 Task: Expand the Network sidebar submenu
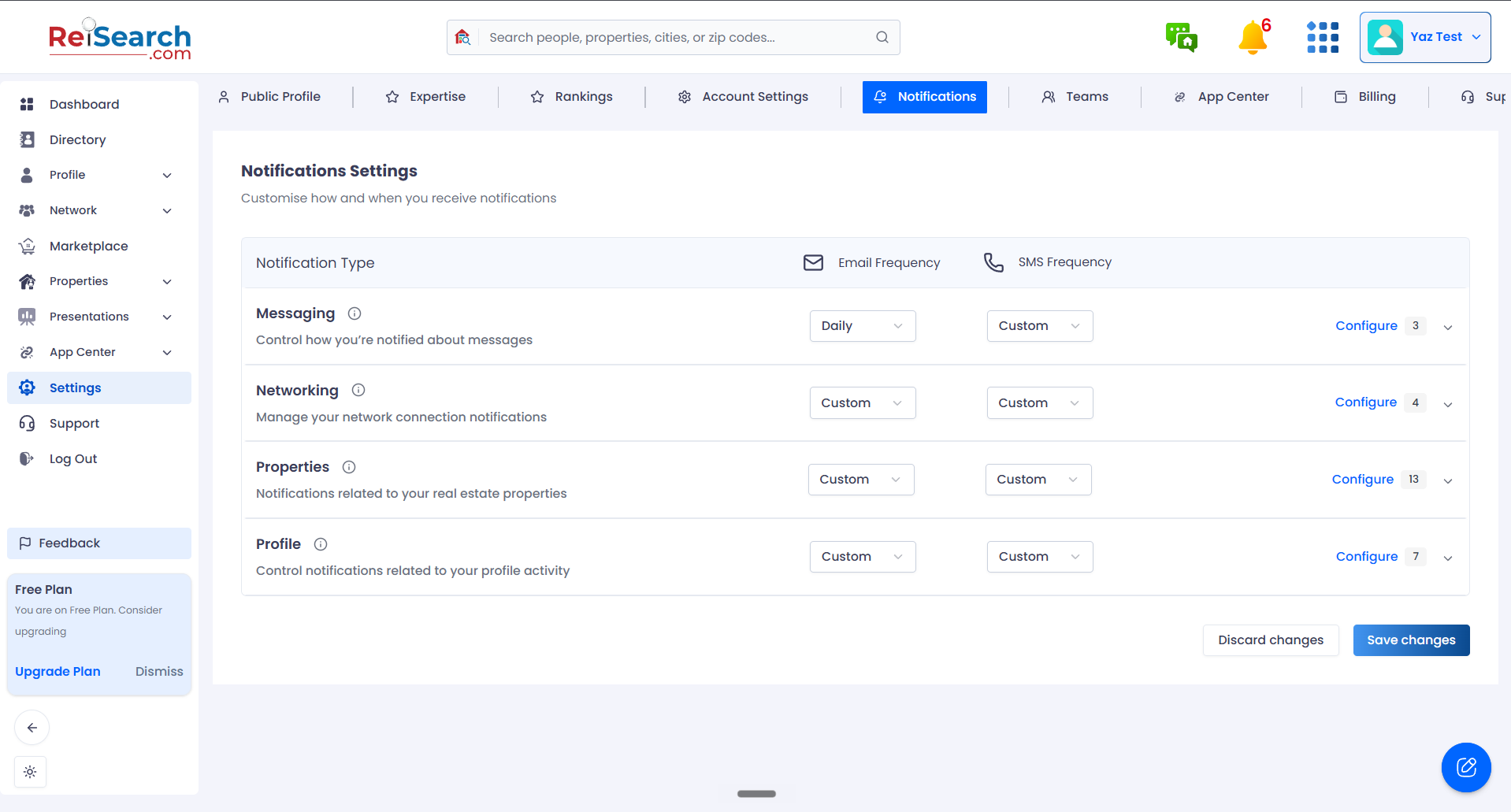point(167,210)
